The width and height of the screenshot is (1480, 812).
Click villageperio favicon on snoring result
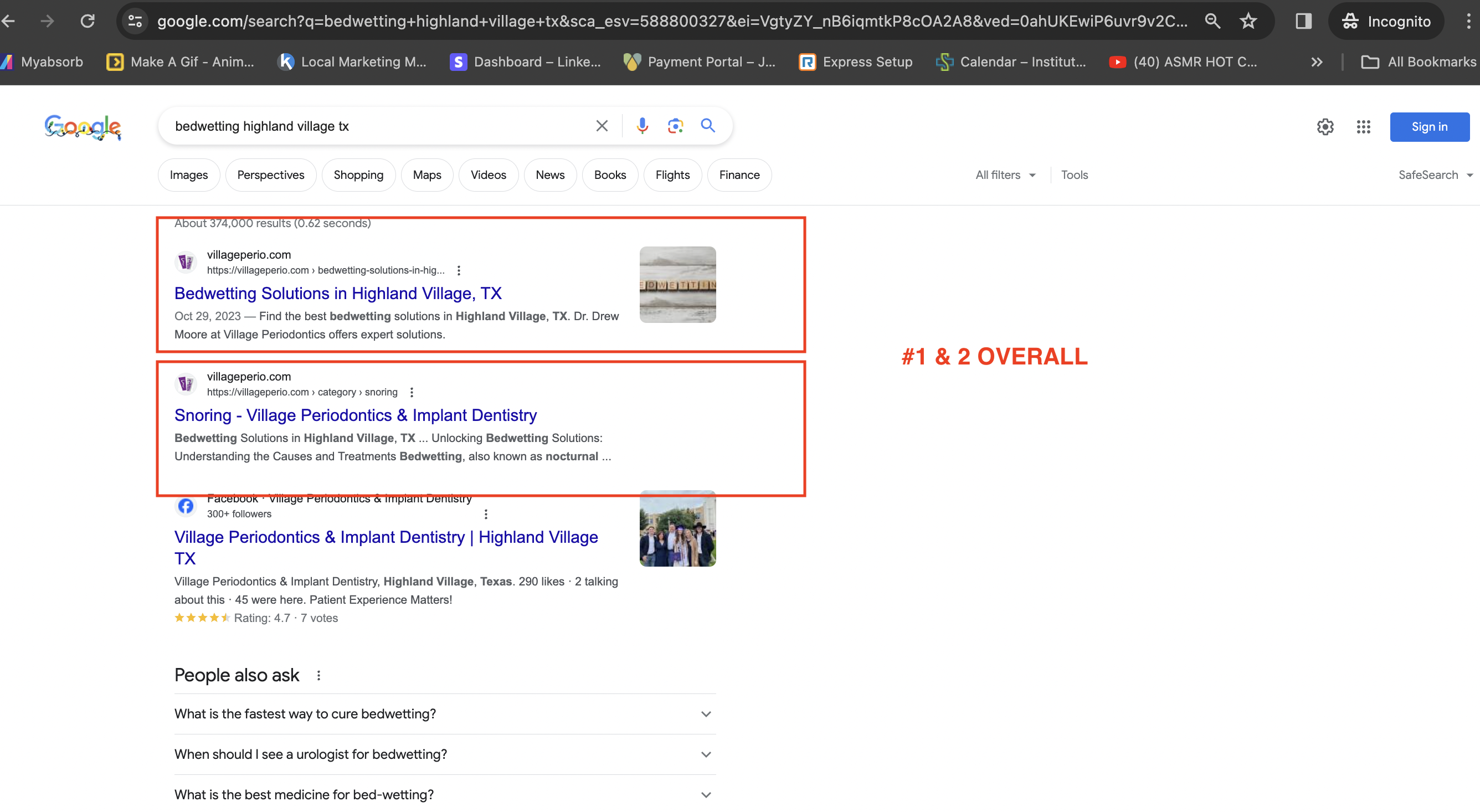tap(186, 384)
